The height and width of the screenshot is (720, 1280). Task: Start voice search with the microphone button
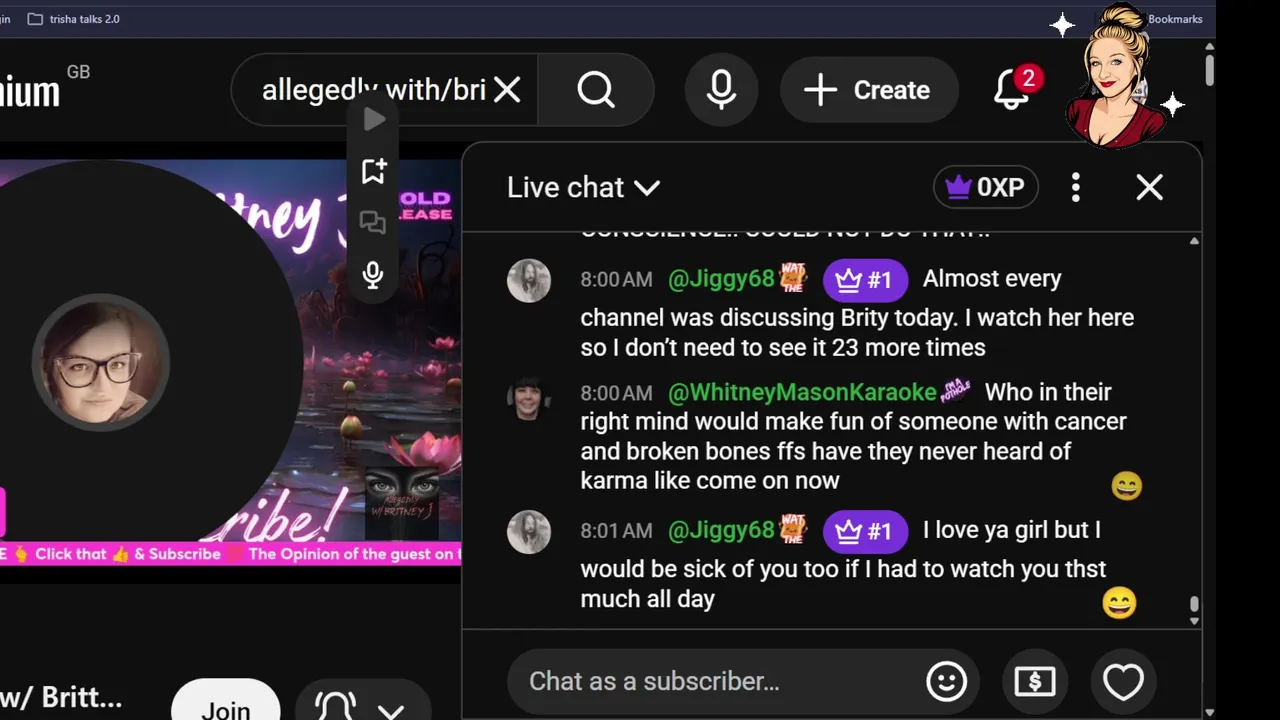point(721,90)
